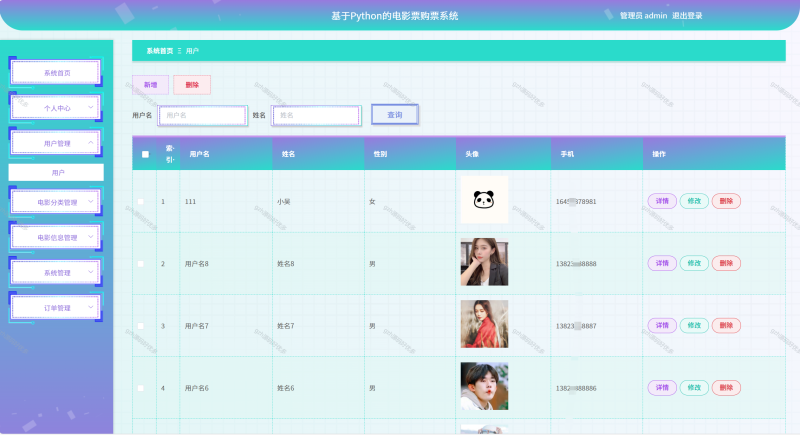The height and width of the screenshot is (435, 800).
Task: Check the checkbox for row 用户名7
Action: pos(141,326)
